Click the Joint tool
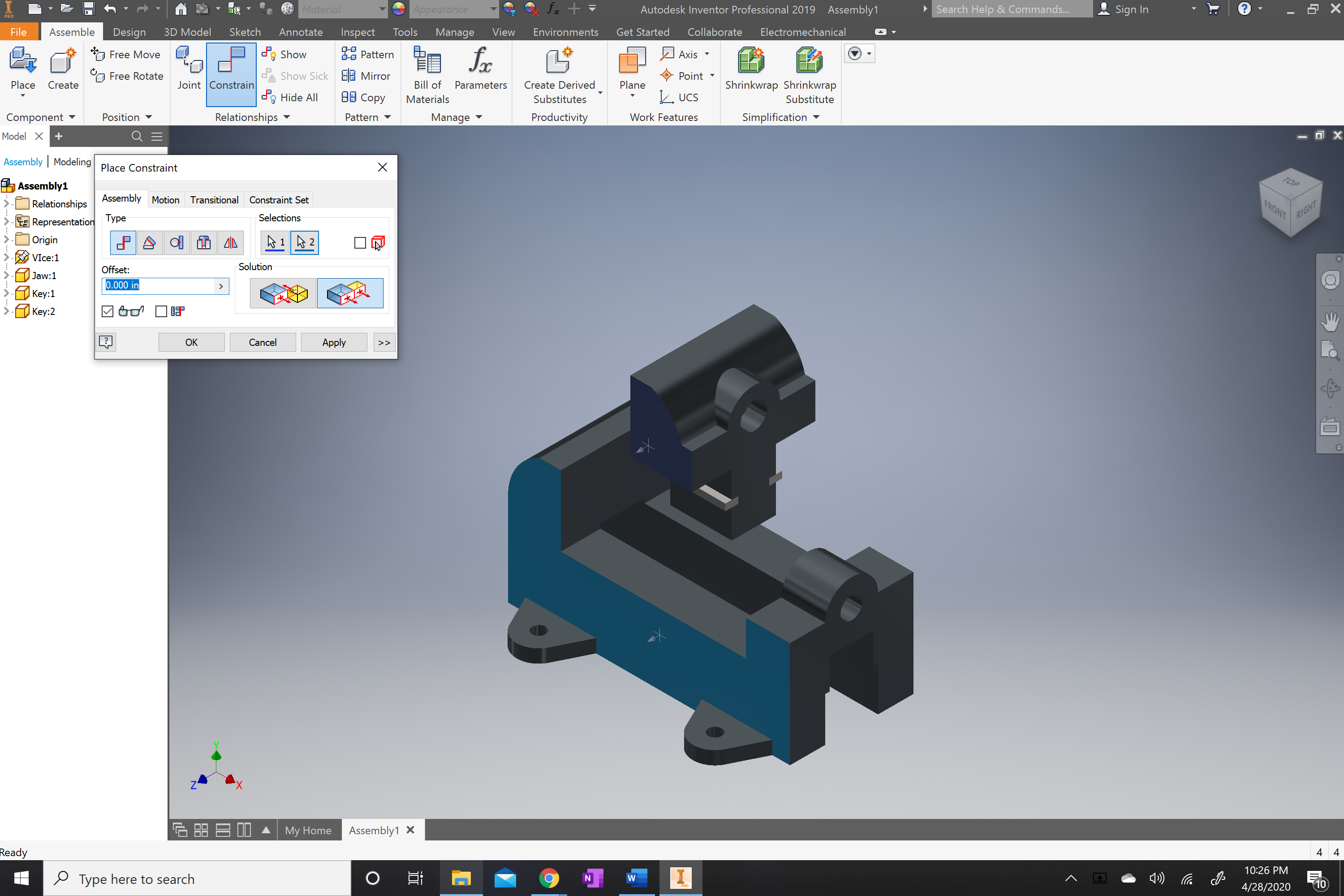The image size is (1344, 896). coord(189,69)
